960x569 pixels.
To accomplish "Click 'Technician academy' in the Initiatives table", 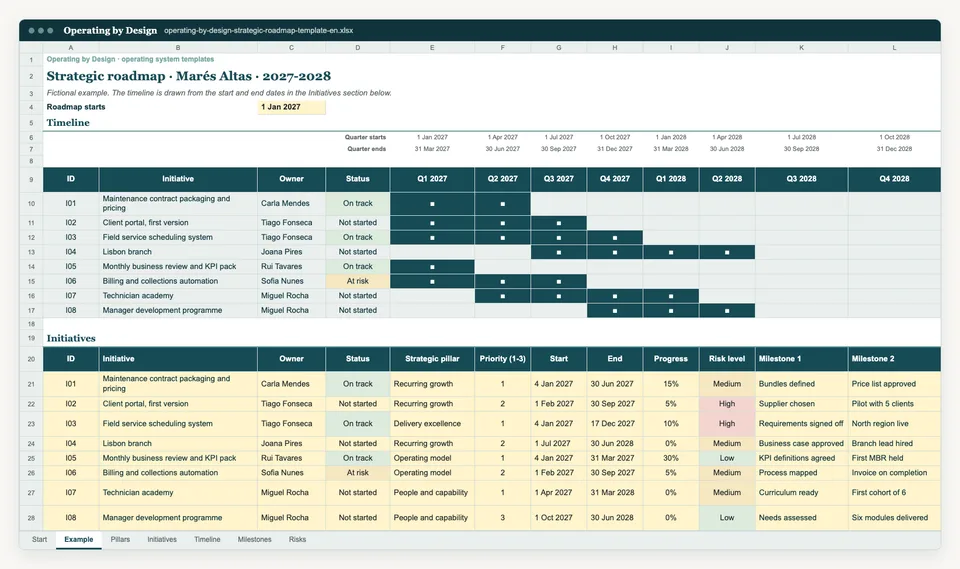I will pos(178,493).
